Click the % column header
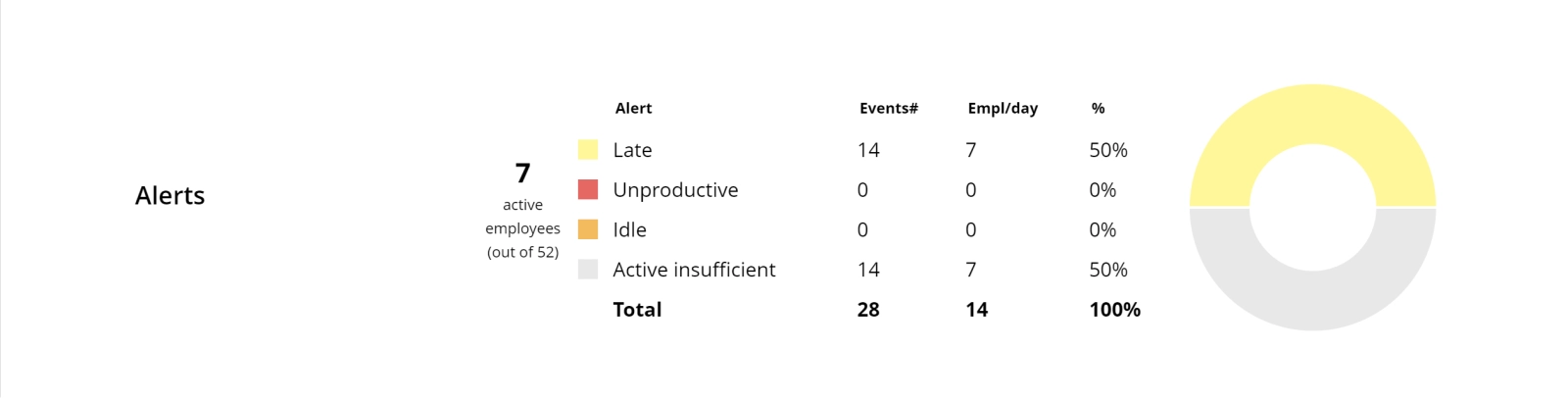Viewport: 1568px width, 400px height. pyautogui.click(x=1098, y=108)
